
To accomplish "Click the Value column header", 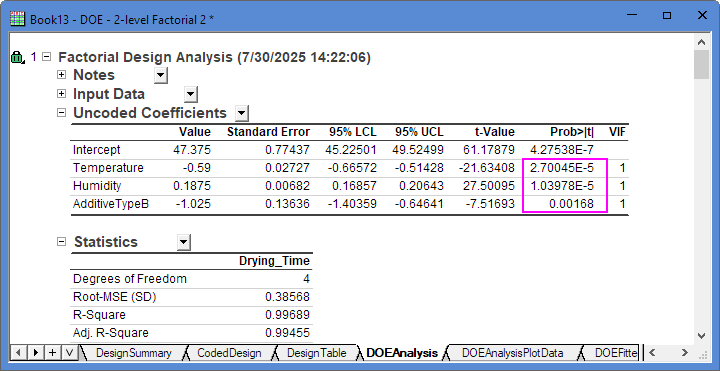I will (195, 132).
